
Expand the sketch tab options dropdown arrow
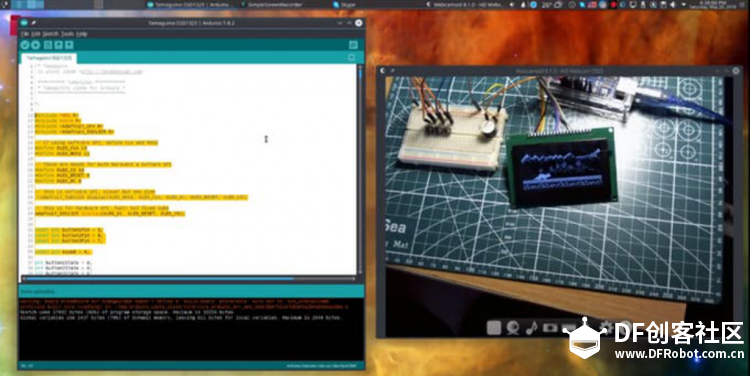coord(352,58)
